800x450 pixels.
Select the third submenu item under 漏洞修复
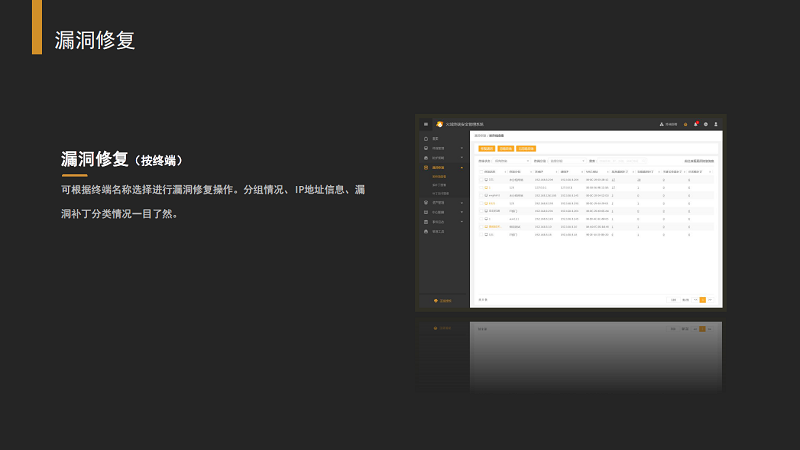[x=440, y=193]
